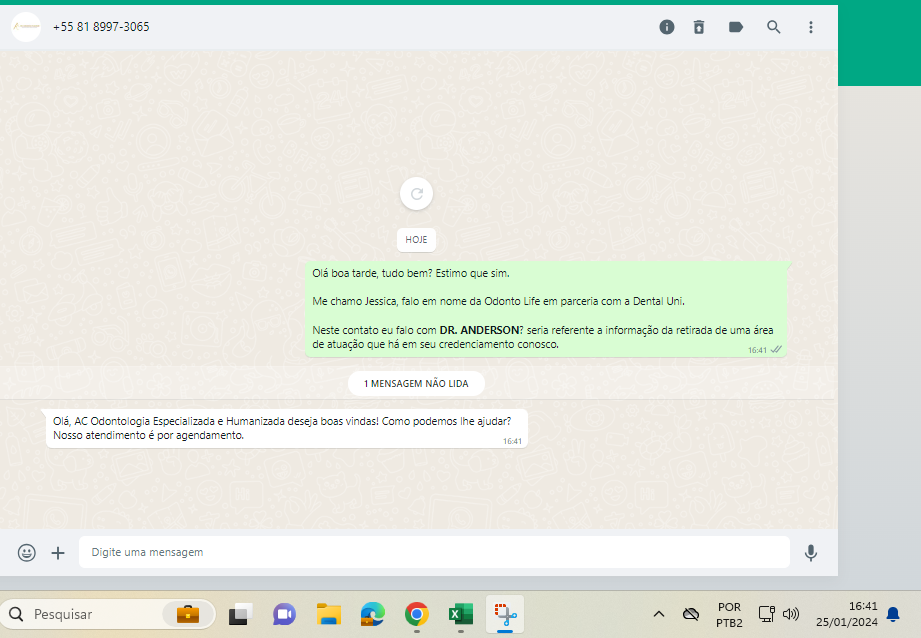921x638 pixels.
Task: Click the briefcase icon in search box
Action: click(x=188, y=615)
